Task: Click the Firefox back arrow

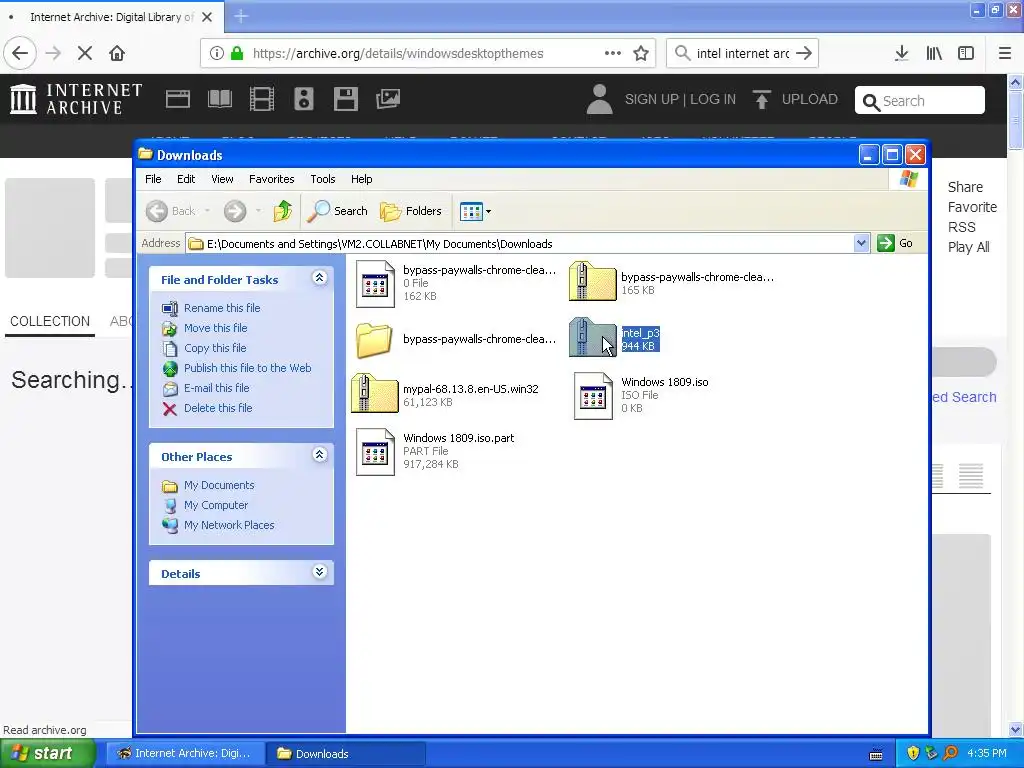Action: coord(20,53)
